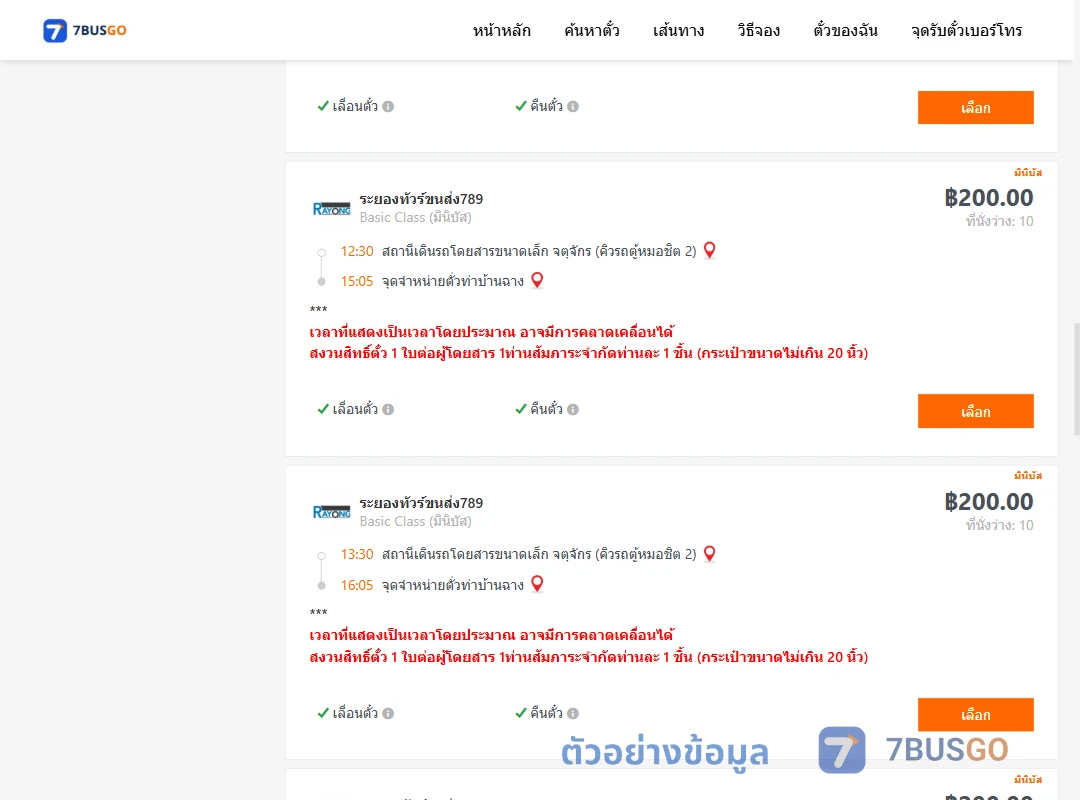The height and width of the screenshot is (800, 1080).
Task: Open map pin for 12:30 departure station
Action: tap(709, 250)
